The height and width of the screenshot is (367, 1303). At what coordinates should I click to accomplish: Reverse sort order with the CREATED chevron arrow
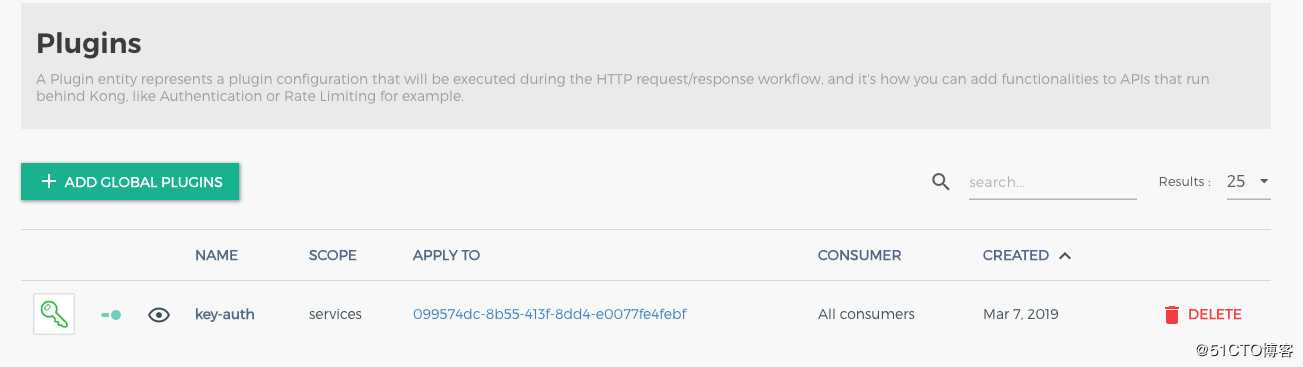pos(1065,255)
